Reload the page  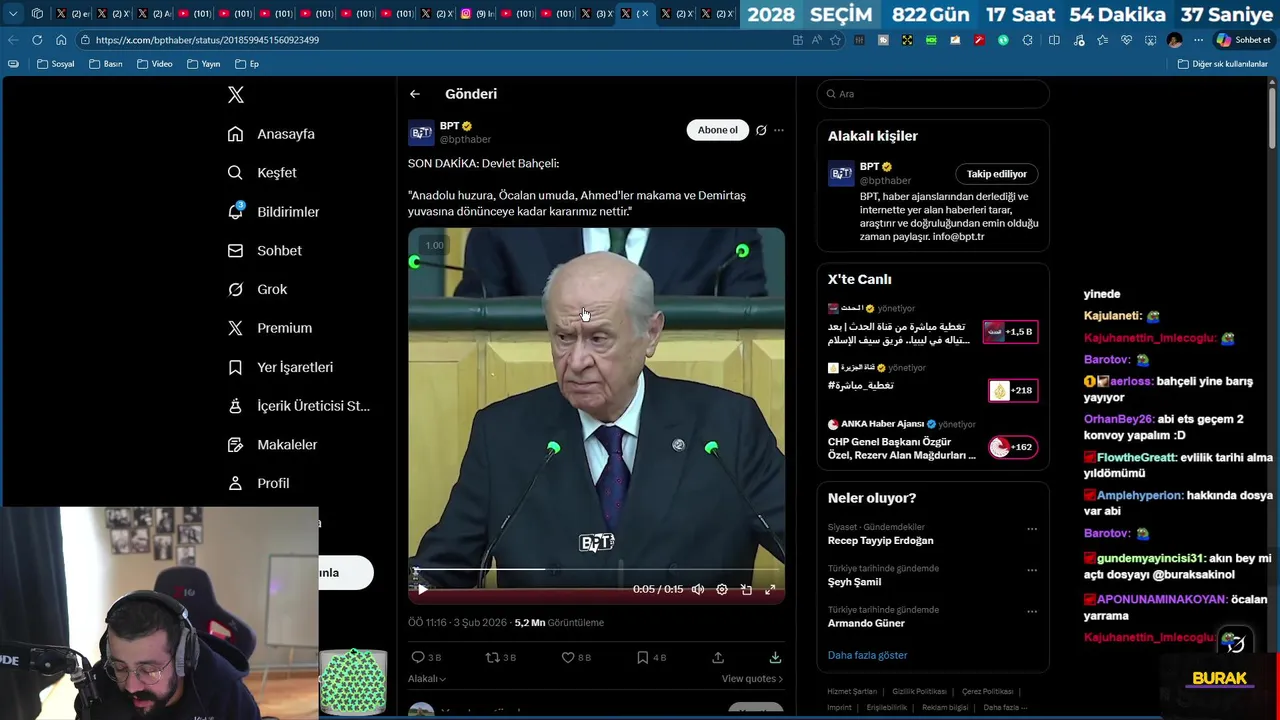(x=37, y=40)
